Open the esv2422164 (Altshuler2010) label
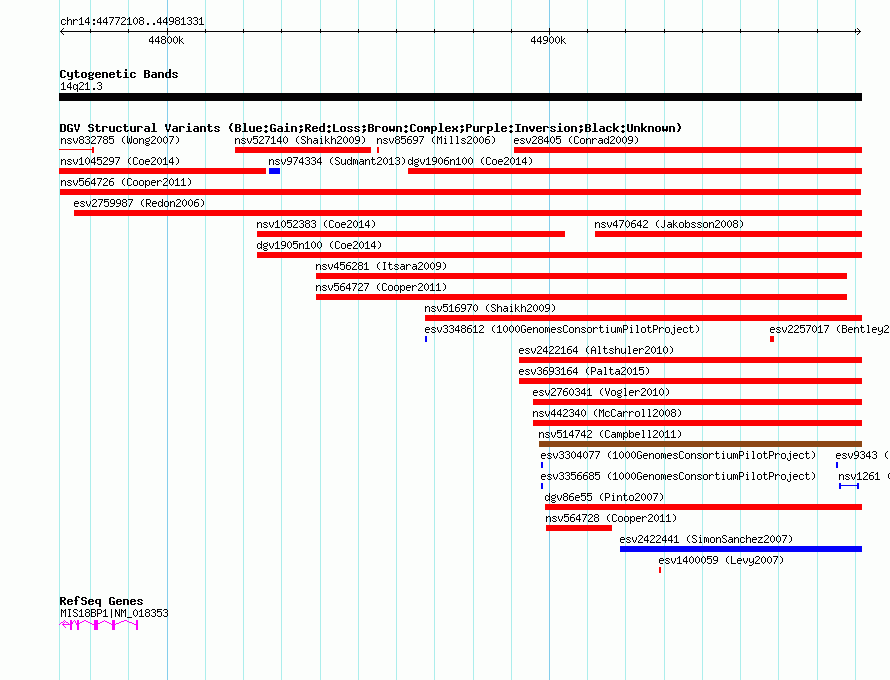This screenshot has height=680, width=890. click(x=596, y=350)
